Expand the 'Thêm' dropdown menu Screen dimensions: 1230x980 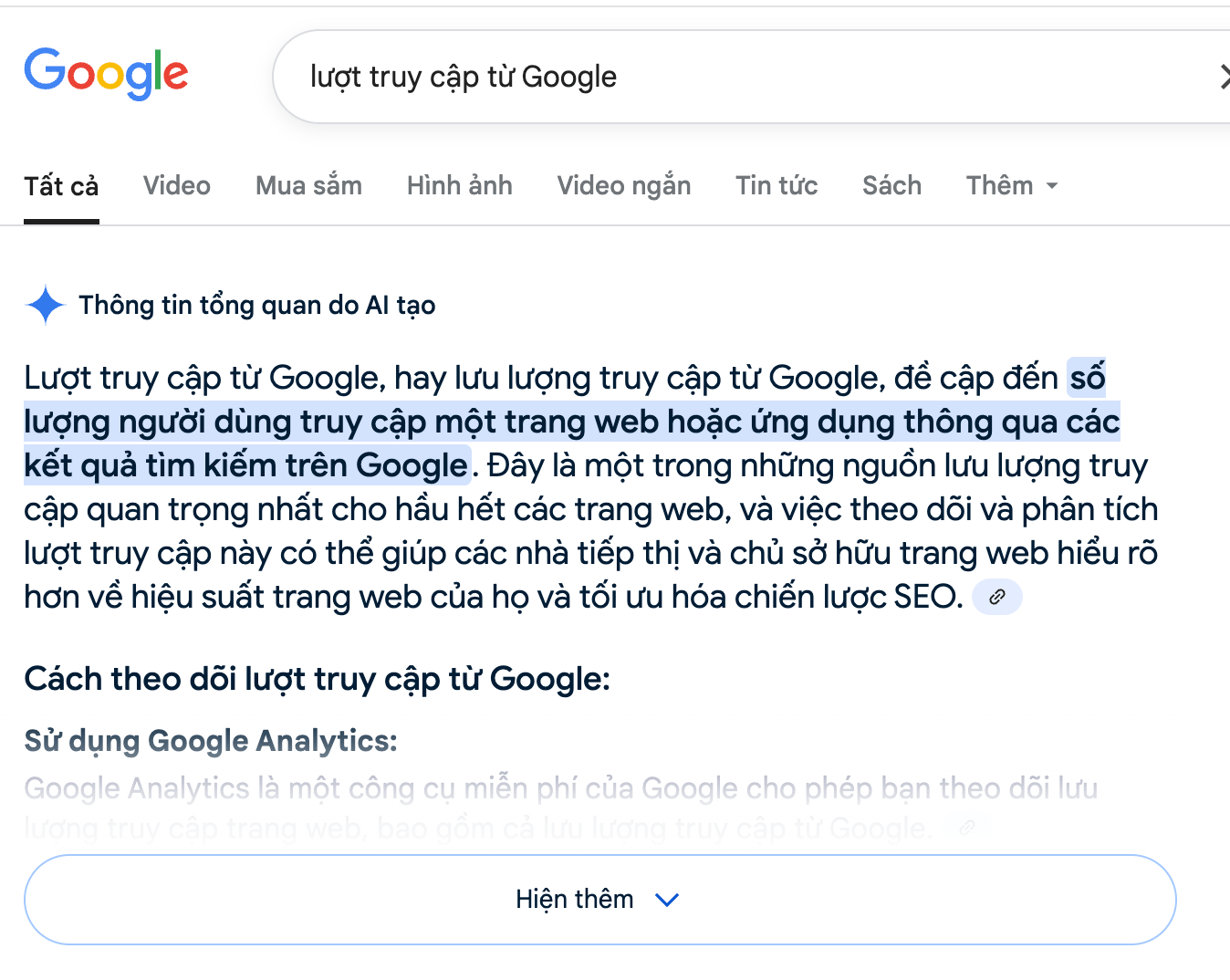[x=1012, y=186]
